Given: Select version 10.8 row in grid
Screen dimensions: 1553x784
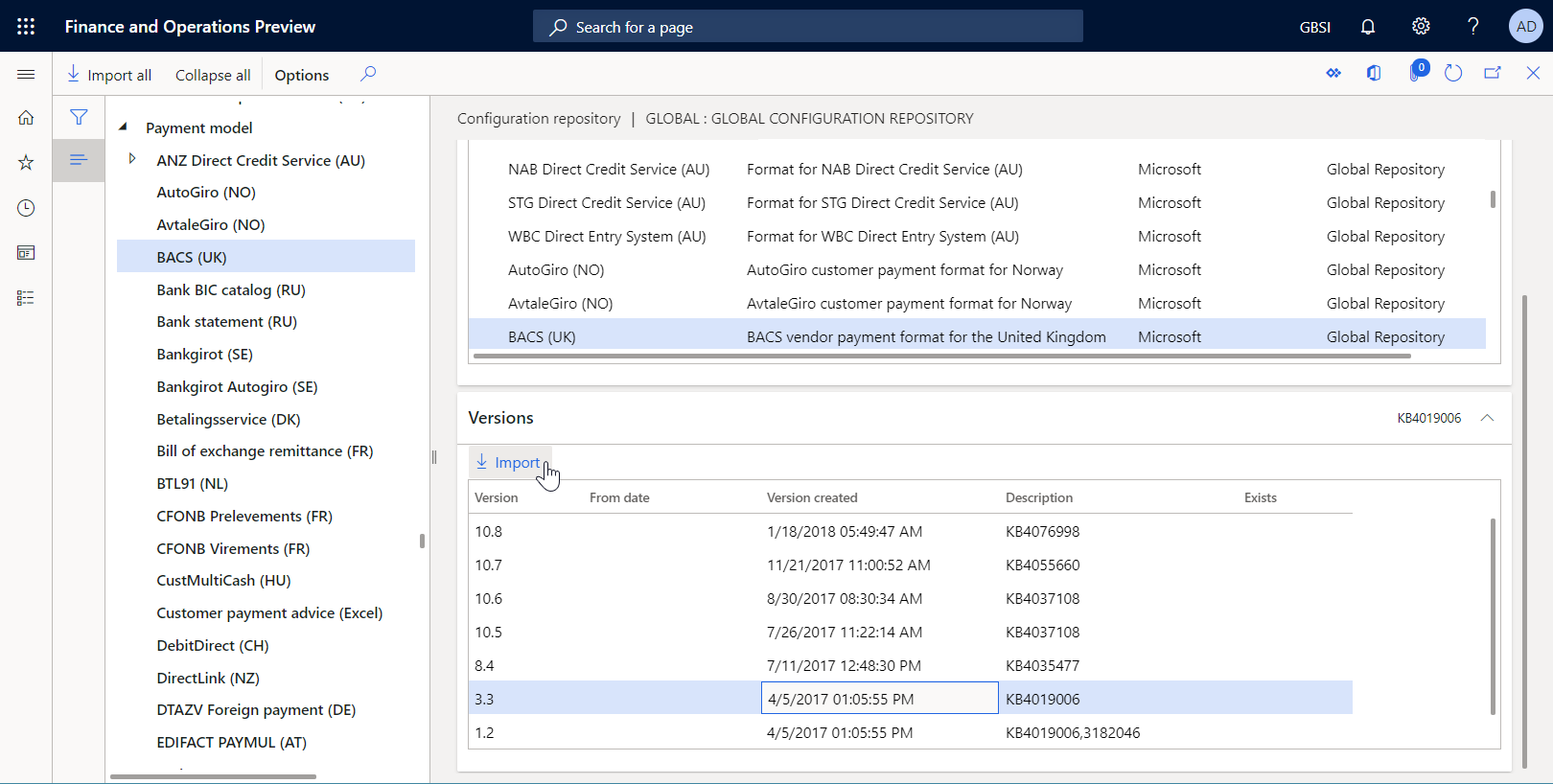Looking at the screenshot, I should [x=489, y=531].
